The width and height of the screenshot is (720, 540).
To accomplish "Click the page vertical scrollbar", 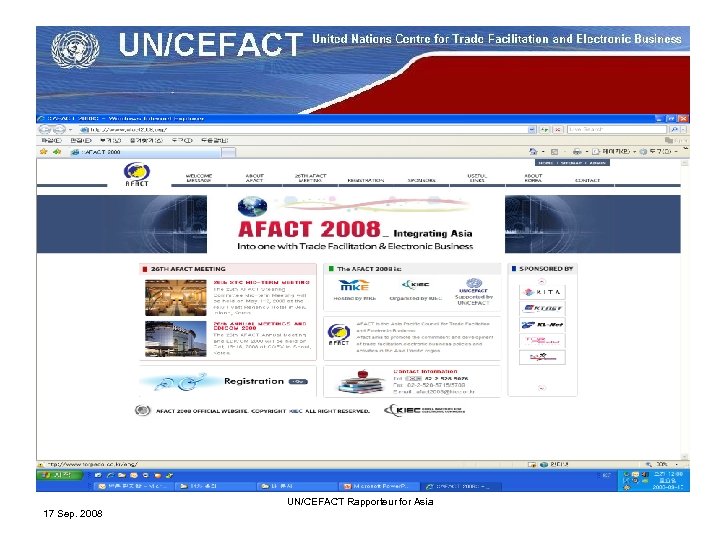I will (685, 309).
